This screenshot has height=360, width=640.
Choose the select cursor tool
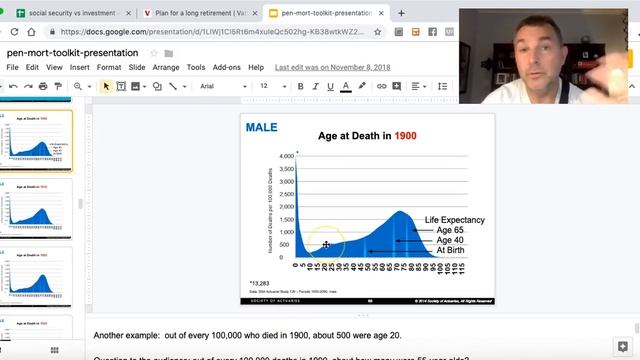point(106,86)
